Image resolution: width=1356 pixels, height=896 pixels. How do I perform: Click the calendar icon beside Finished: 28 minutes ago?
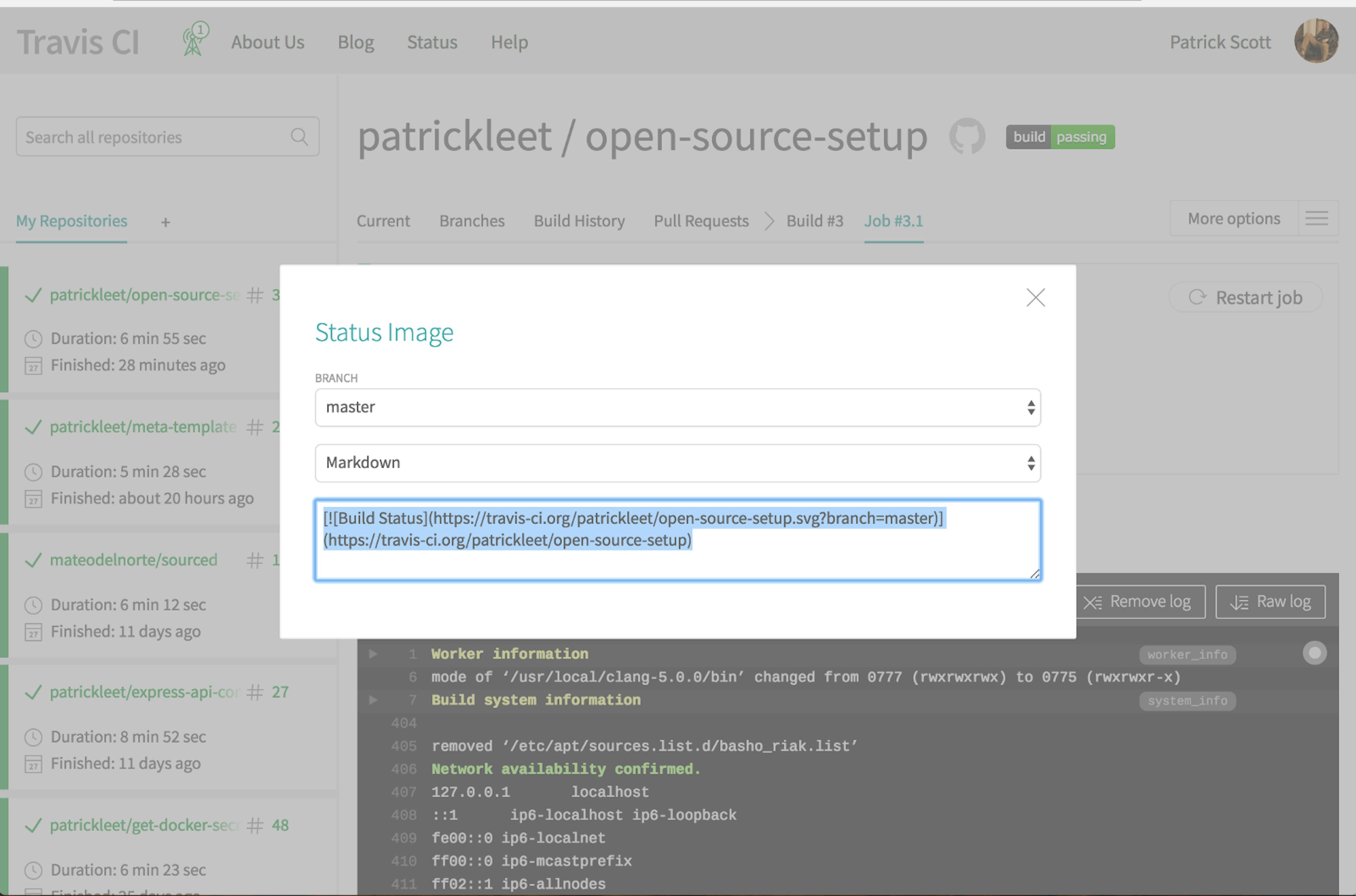click(x=33, y=365)
